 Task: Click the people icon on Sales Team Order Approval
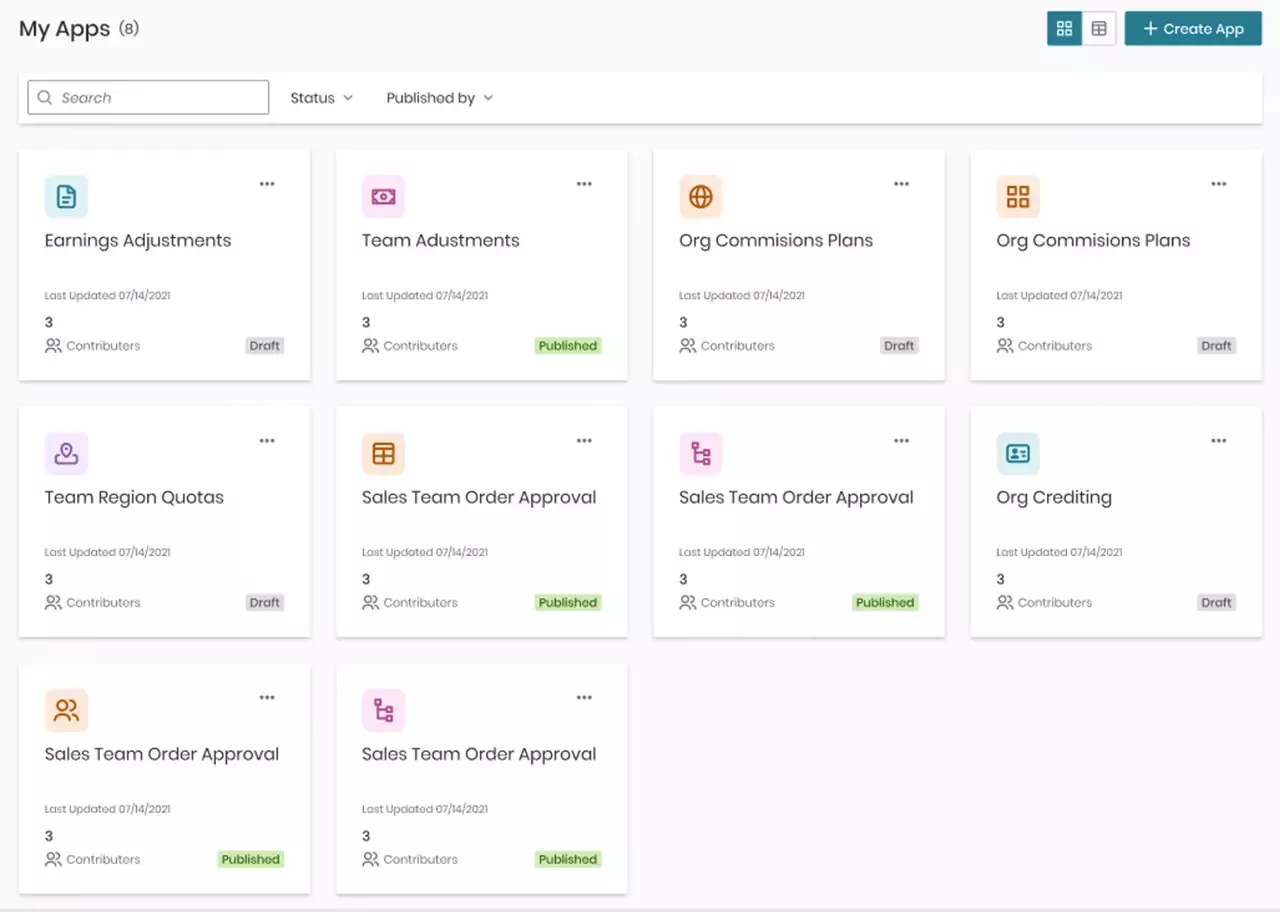66,711
